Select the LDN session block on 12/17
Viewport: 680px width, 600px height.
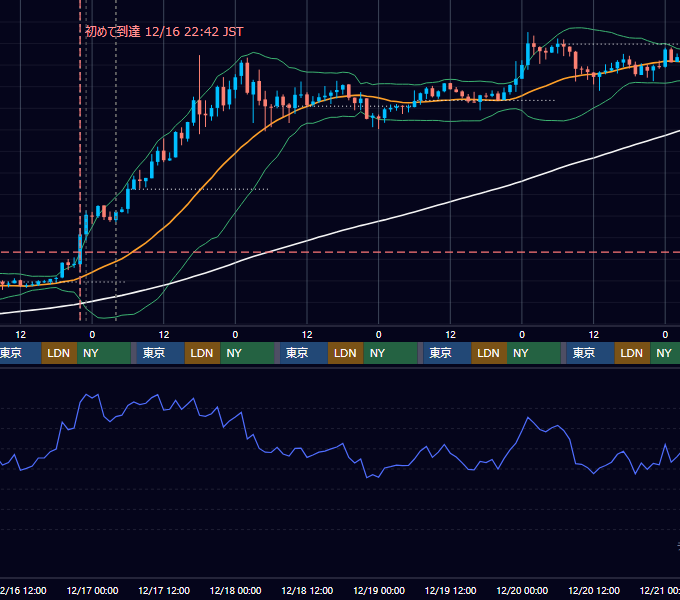click(x=203, y=353)
